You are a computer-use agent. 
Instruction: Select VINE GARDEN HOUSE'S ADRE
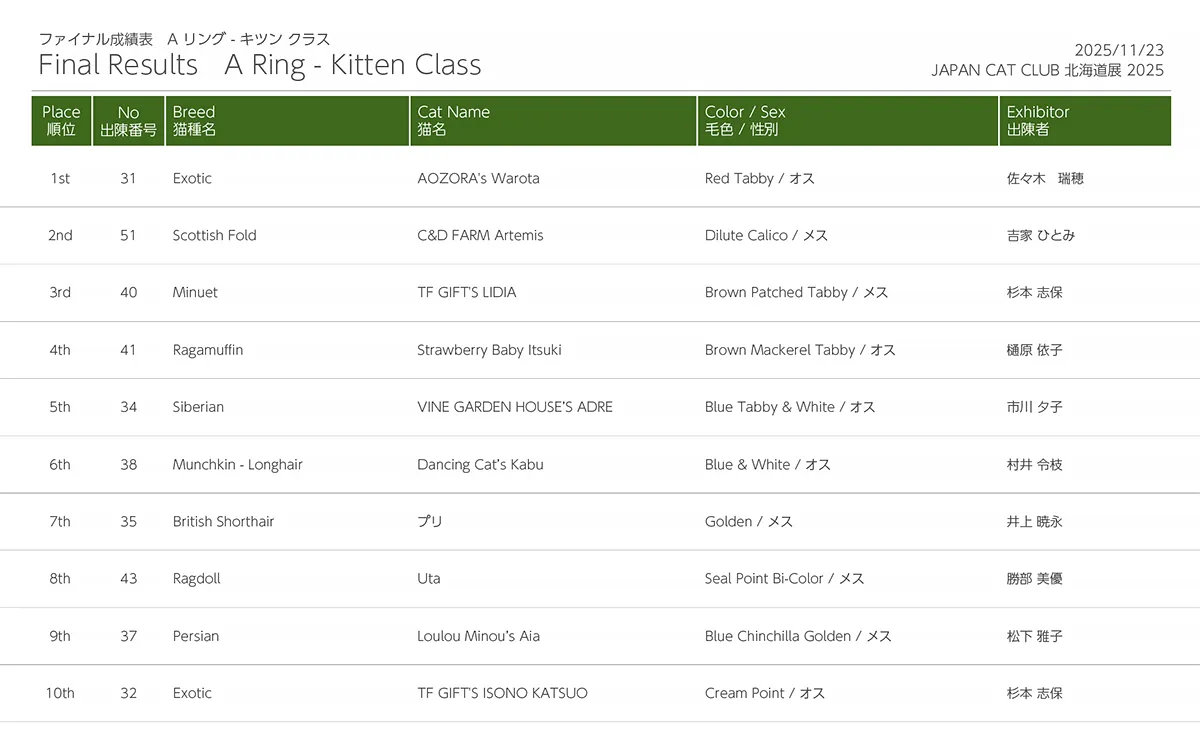point(515,407)
